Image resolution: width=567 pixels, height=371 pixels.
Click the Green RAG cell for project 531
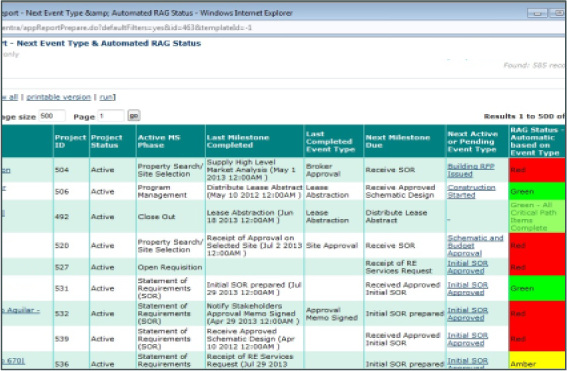point(537,289)
